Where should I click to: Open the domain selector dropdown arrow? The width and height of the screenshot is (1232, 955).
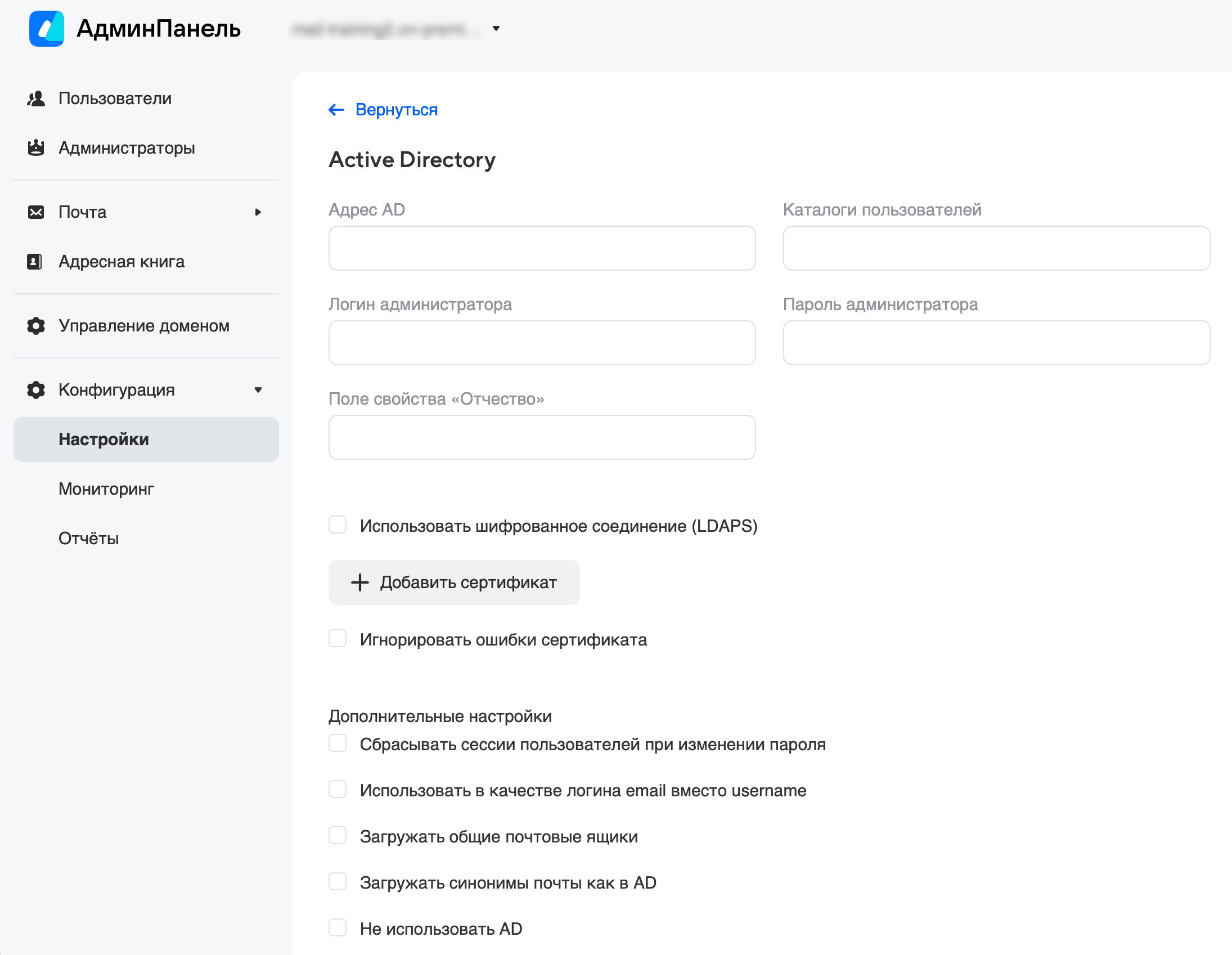[x=496, y=28]
